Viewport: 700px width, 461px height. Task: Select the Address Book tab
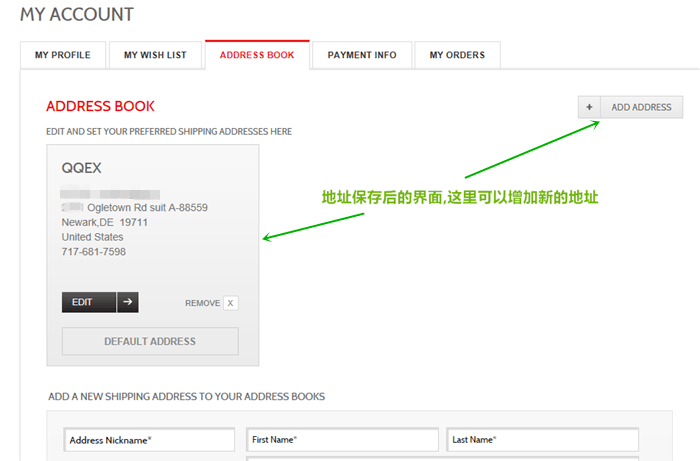pos(257,55)
